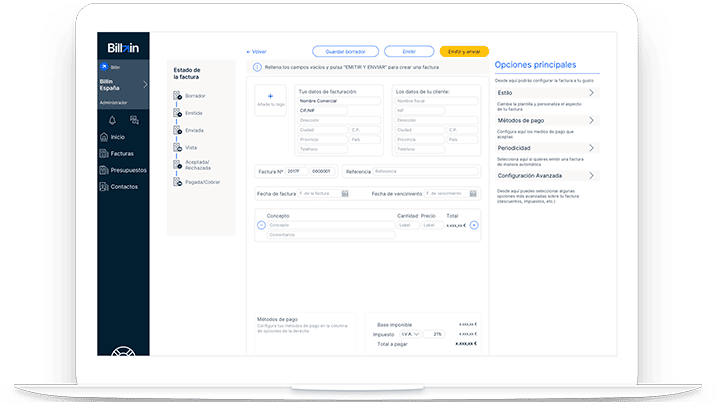Click the Concepto input field
Image resolution: width=716 pixels, height=402 pixels.
[331, 225]
